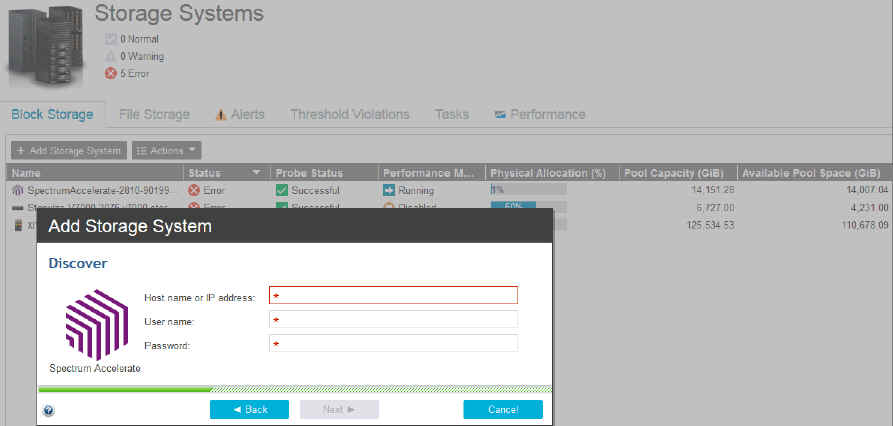The width and height of the screenshot is (893, 426).
Task: Sort by the Probe Status column header
Action: (x=324, y=173)
